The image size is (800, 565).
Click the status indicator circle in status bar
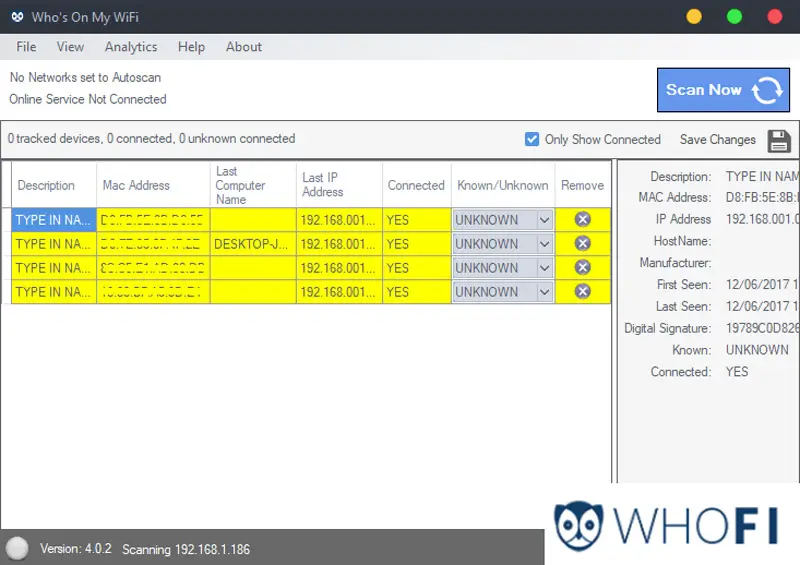17,548
